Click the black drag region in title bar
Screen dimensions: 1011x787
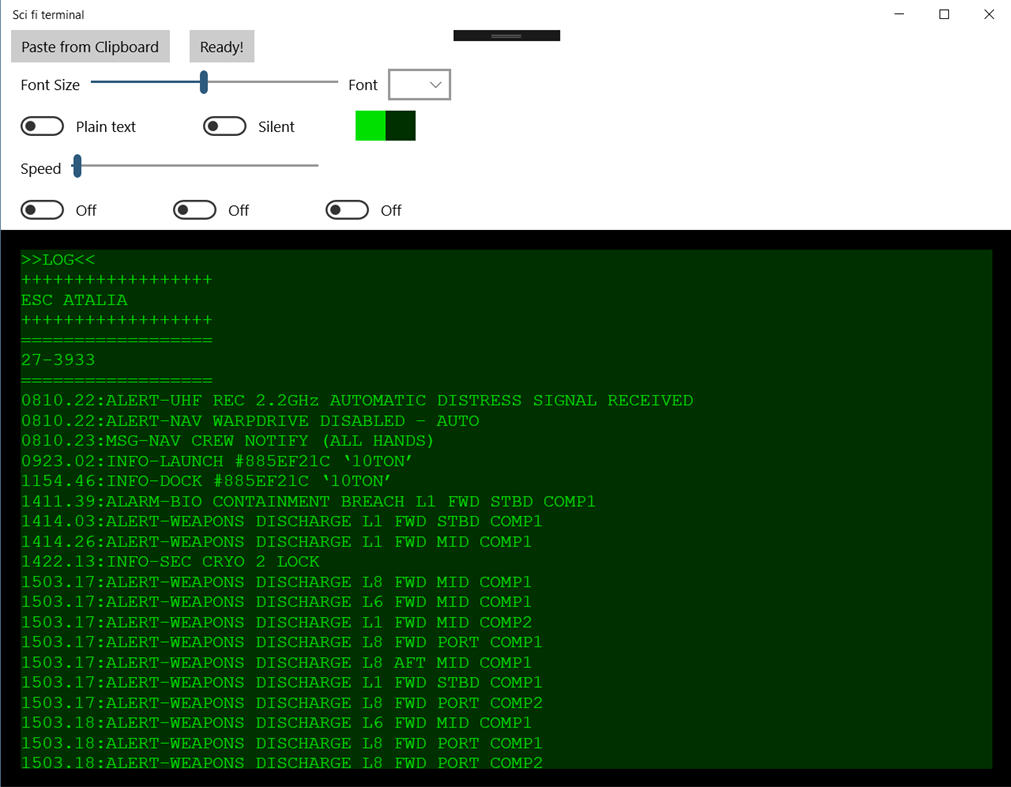pyautogui.click(x=506, y=34)
